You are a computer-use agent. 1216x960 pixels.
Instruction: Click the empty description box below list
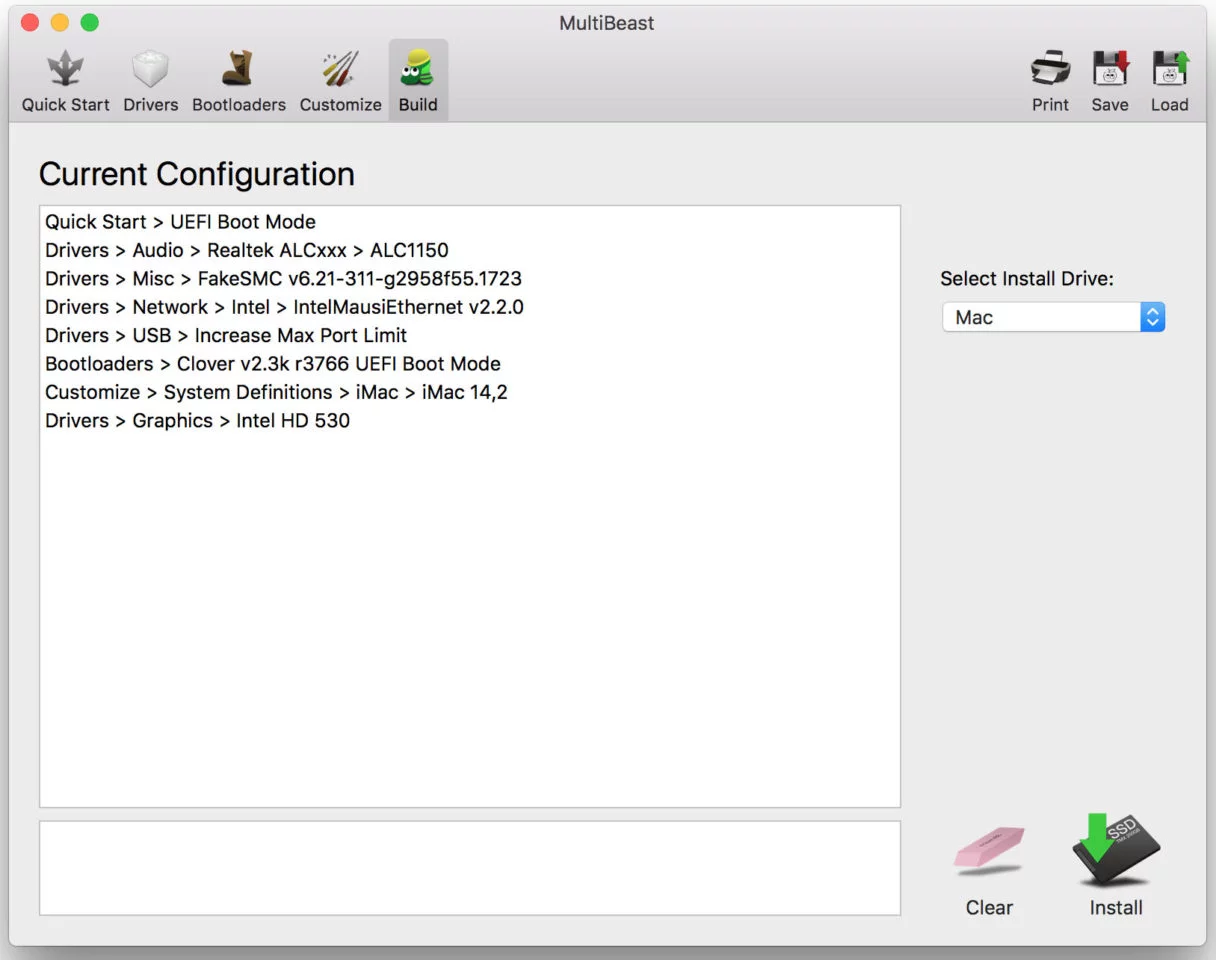tap(470, 868)
